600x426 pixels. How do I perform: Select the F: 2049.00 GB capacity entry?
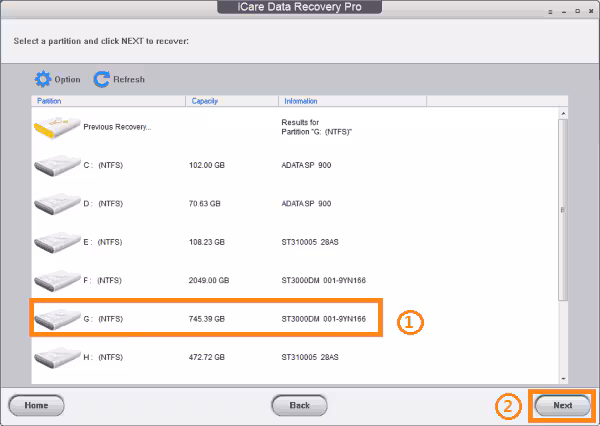(209, 281)
